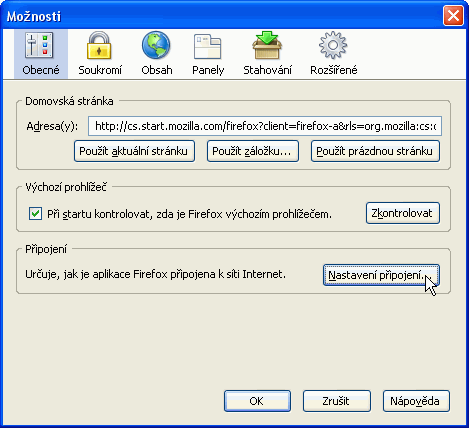Cancel with the Zrušit button
The height and width of the screenshot is (428, 469).
[337, 401]
